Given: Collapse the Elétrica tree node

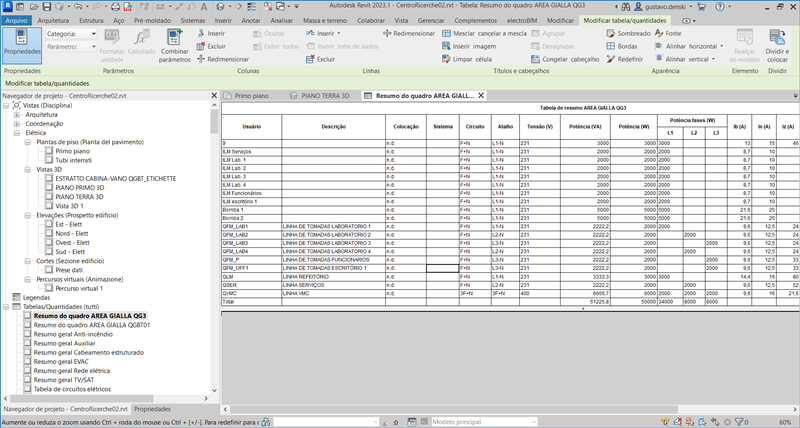Looking at the screenshot, I should pos(18,132).
